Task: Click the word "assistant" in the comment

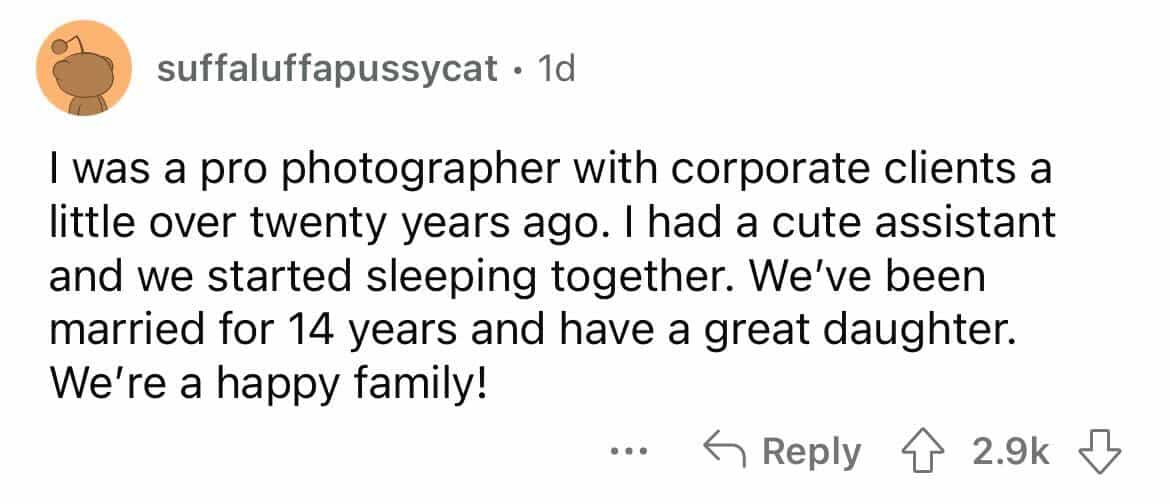Action: coord(959,225)
